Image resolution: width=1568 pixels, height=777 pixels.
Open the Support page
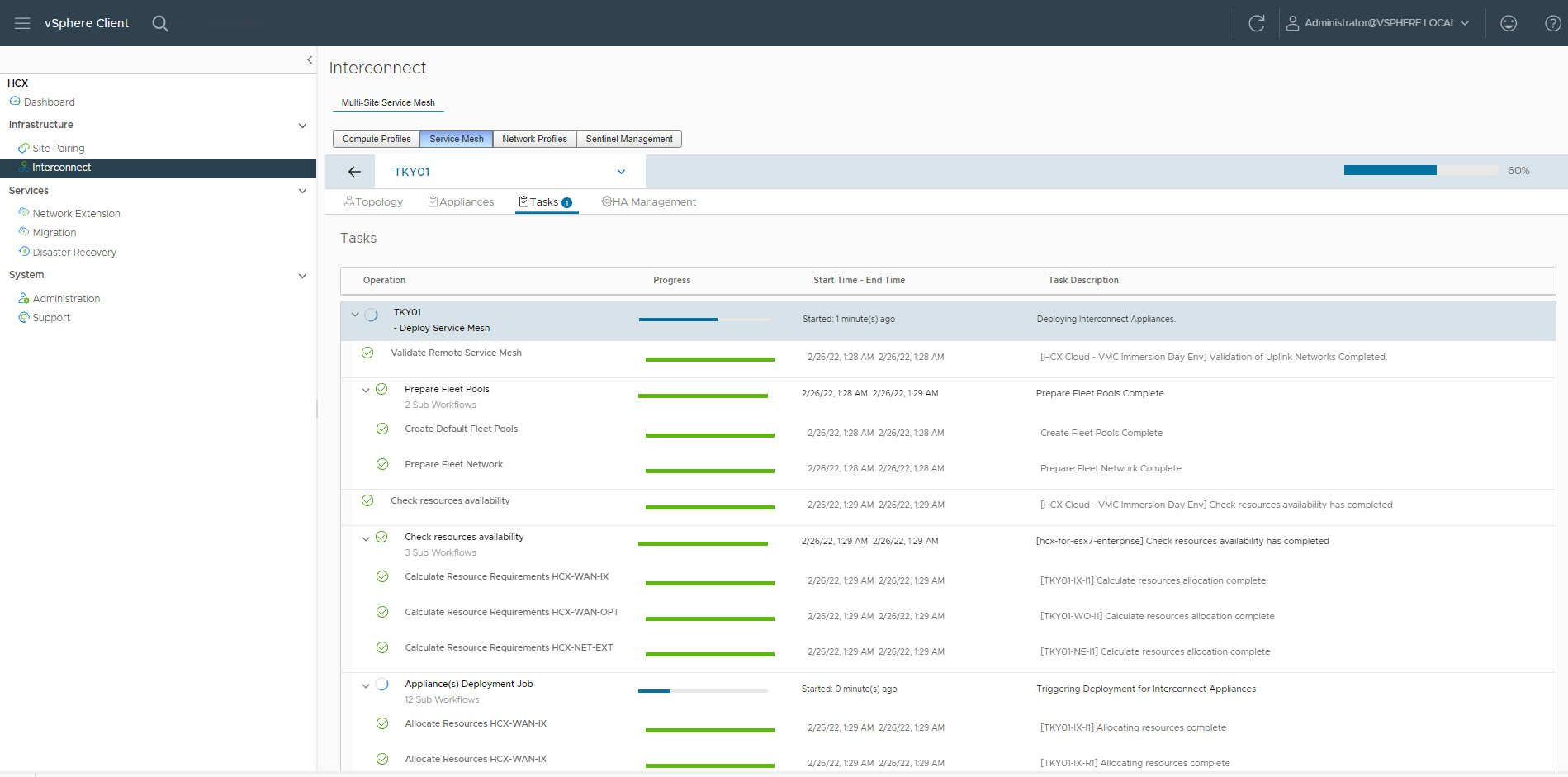click(x=51, y=318)
